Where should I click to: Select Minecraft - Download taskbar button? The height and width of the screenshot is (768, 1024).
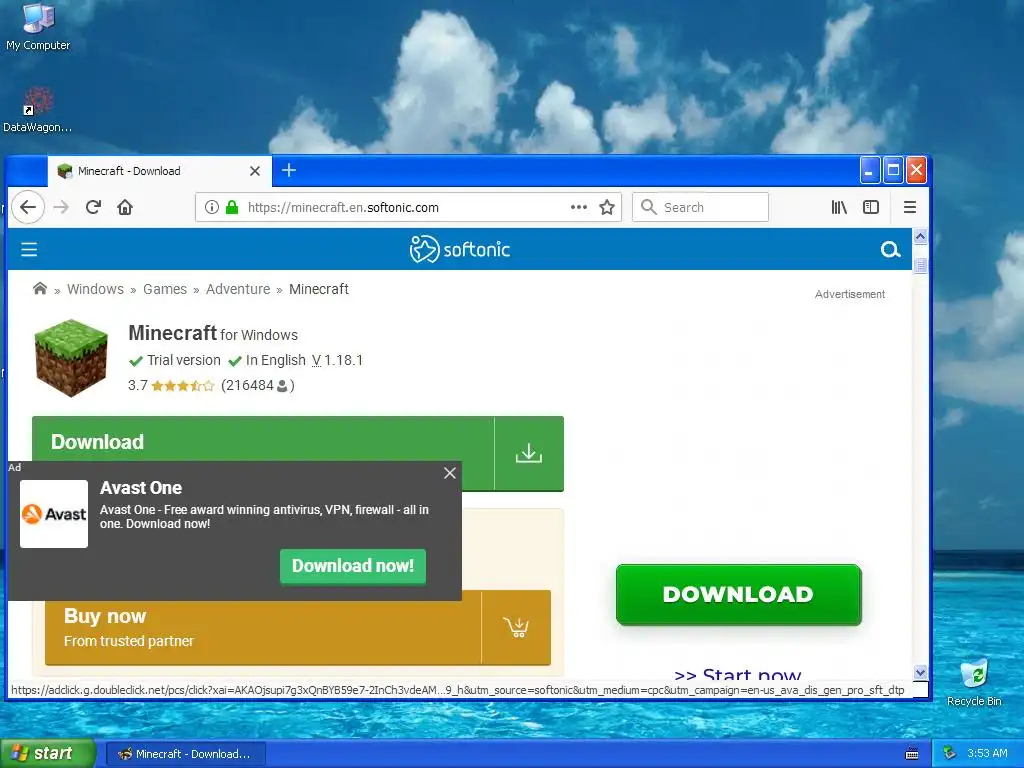[185, 754]
